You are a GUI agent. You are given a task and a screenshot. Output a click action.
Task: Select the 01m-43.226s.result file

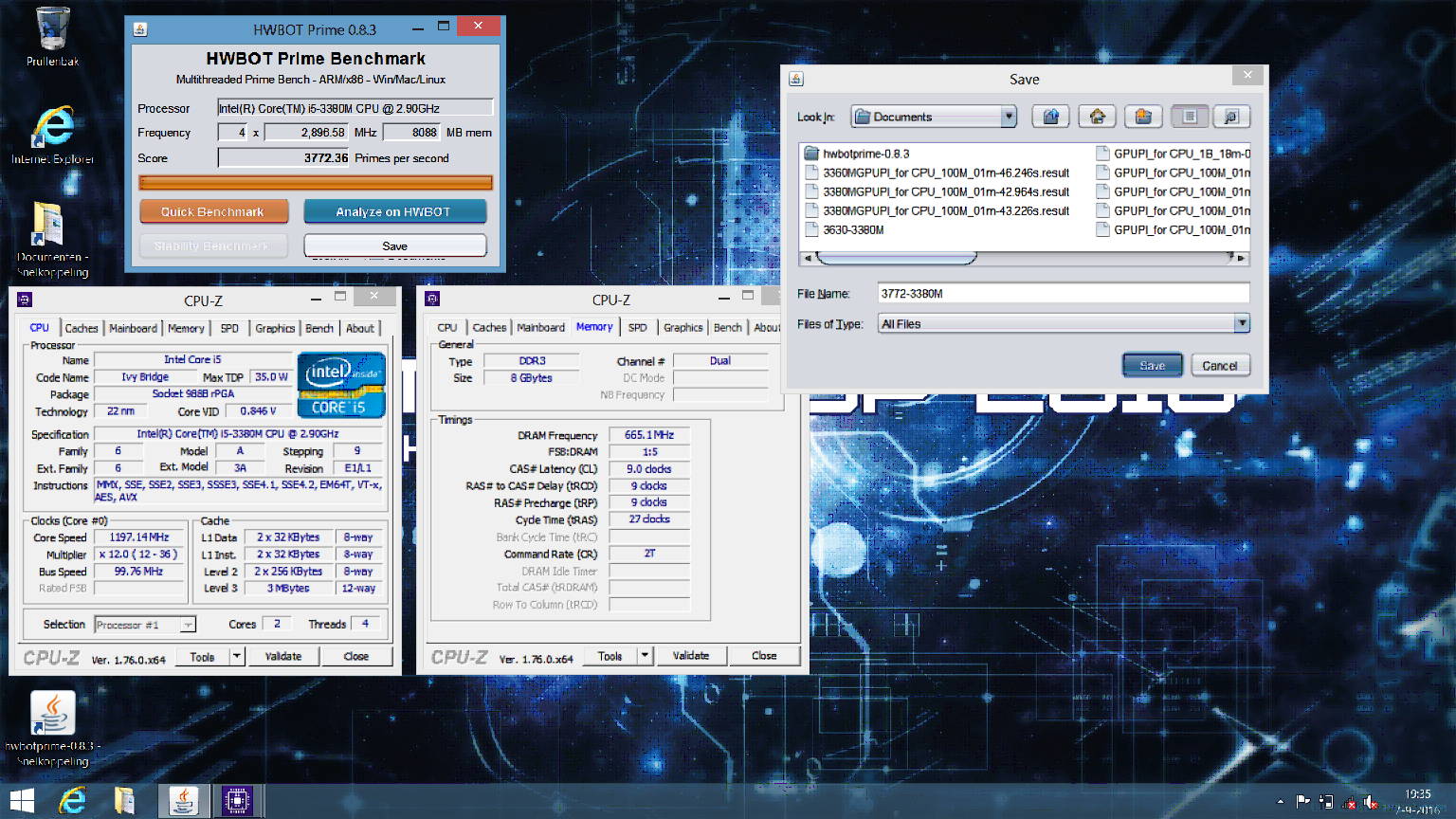(x=937, y=210)
